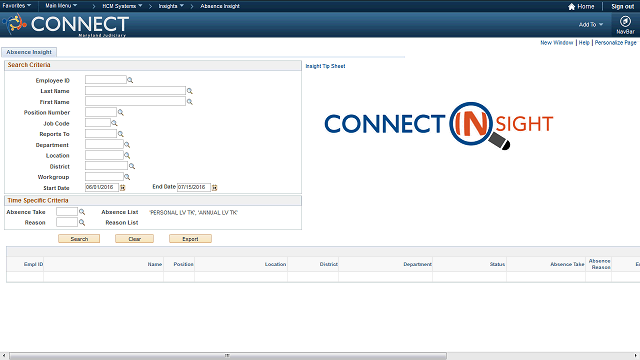Sort by Absence Reason column header

click(599, 264)
